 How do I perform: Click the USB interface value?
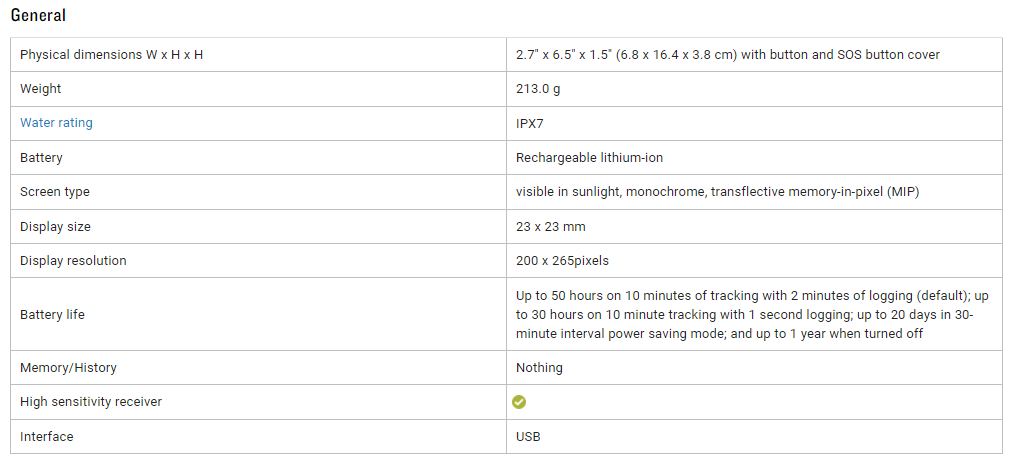pyautogui.click(x=528, y=437)
